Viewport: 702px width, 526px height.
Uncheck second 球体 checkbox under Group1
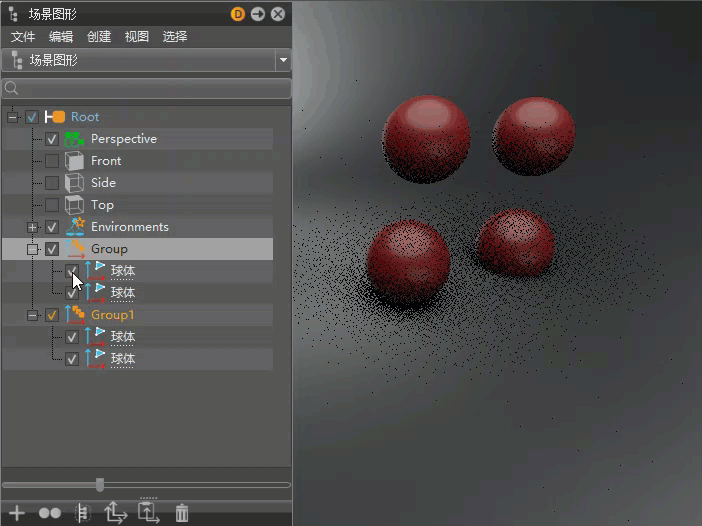coord(72,359)
